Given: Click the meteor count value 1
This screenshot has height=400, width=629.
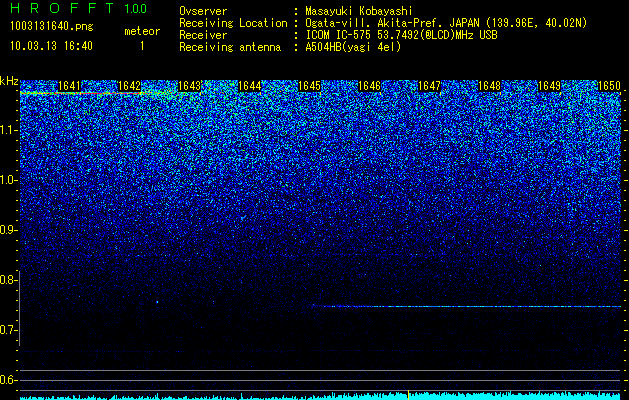Looking at the screenshot, I should click(x=142, y=46).
